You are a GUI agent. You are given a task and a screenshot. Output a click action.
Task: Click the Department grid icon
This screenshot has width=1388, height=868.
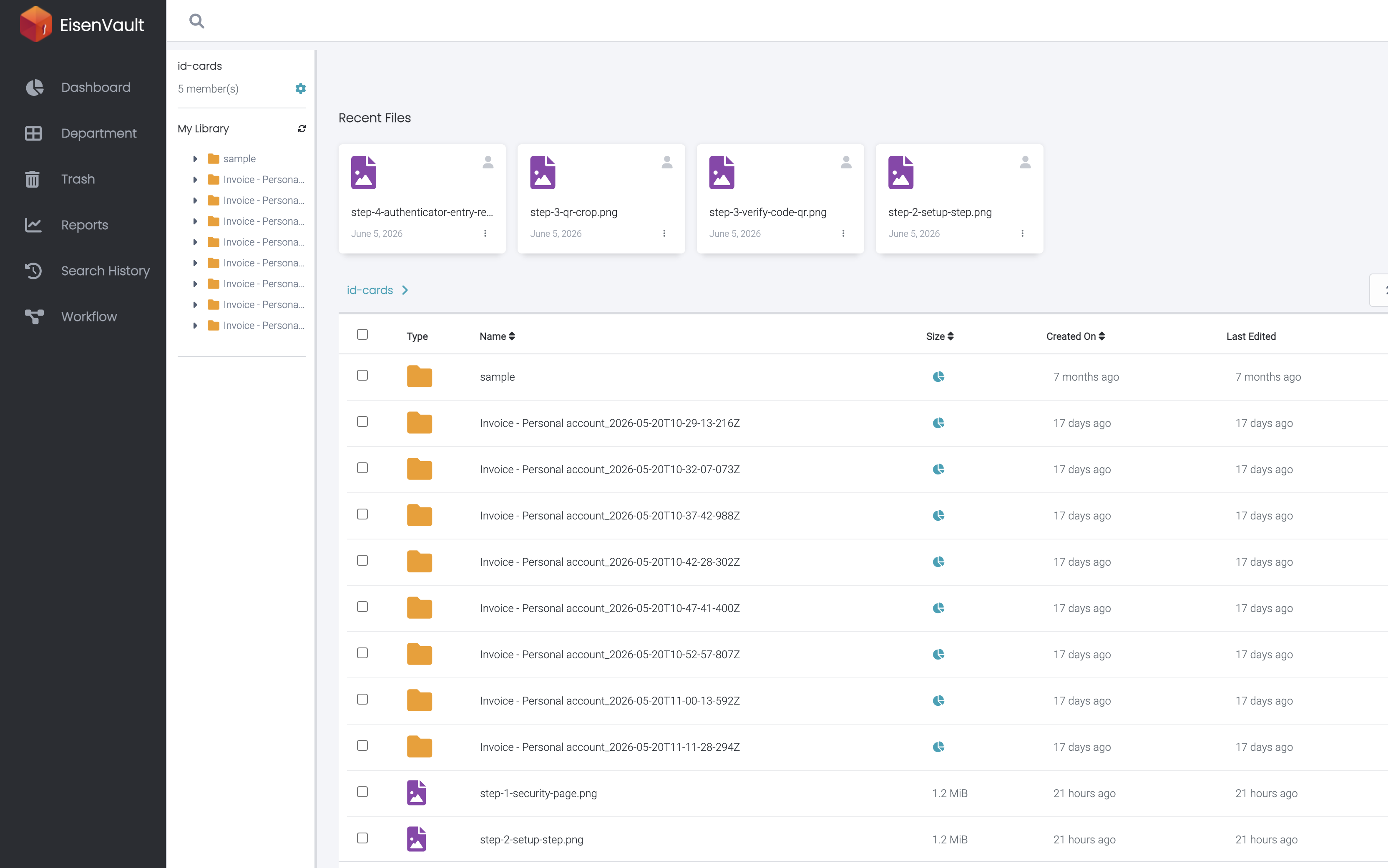tap(33, 133)
